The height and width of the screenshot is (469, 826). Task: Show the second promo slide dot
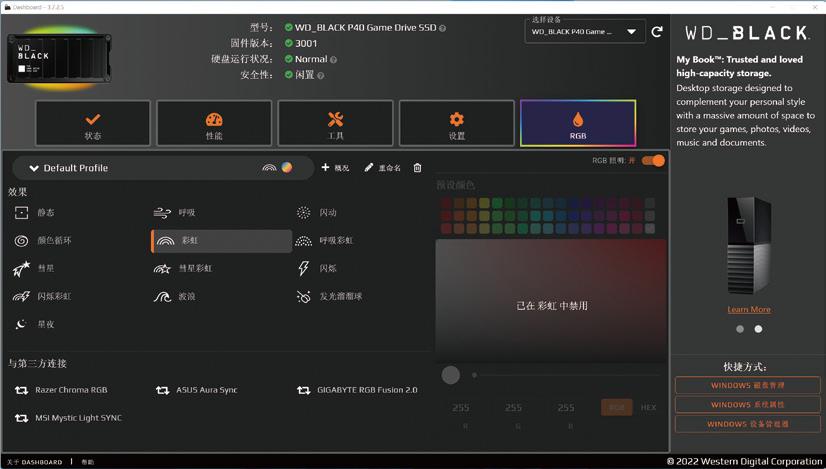click(758, 329)
